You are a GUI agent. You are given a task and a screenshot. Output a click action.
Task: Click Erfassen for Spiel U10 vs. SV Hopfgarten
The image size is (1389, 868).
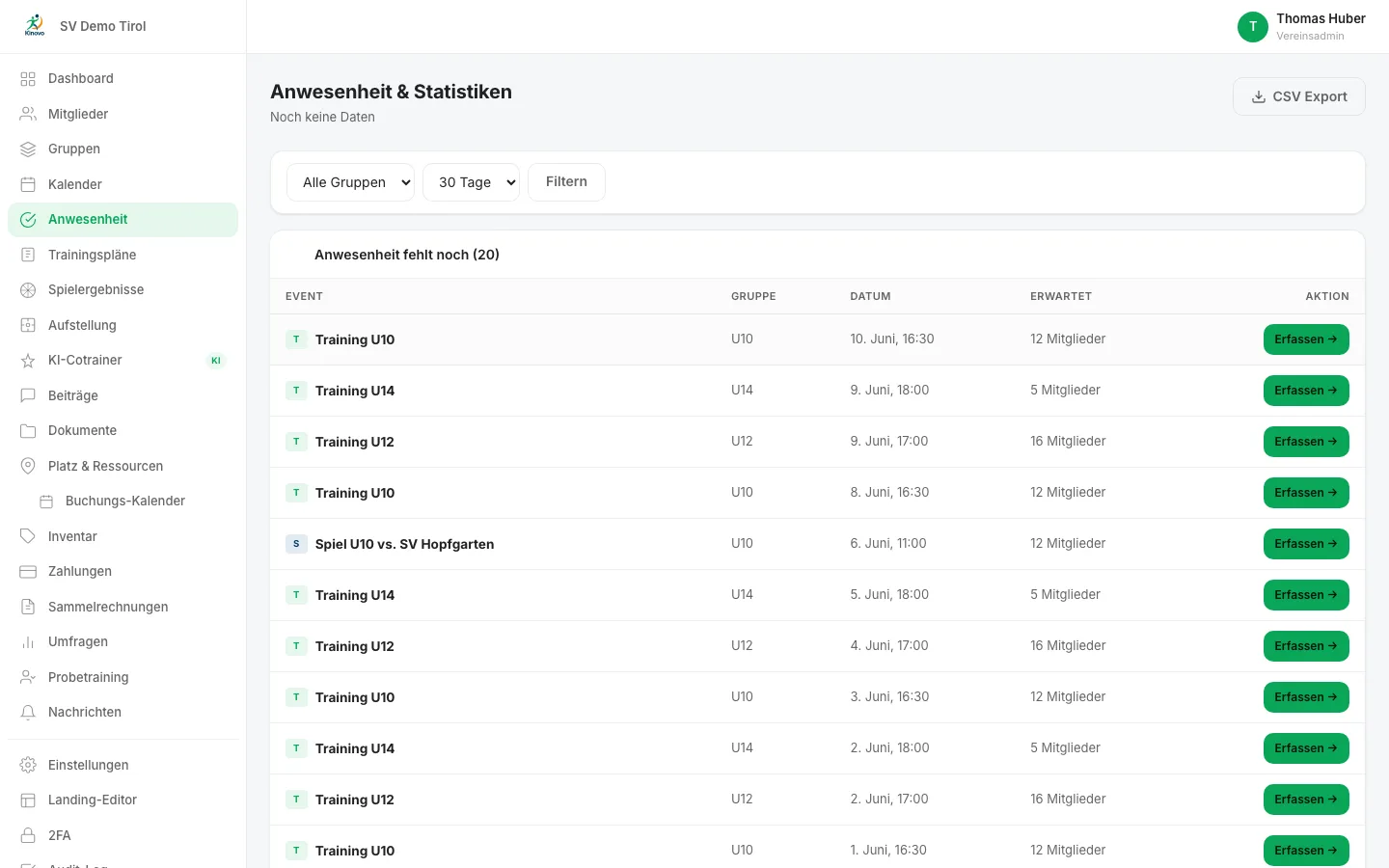coord(1306,544)
